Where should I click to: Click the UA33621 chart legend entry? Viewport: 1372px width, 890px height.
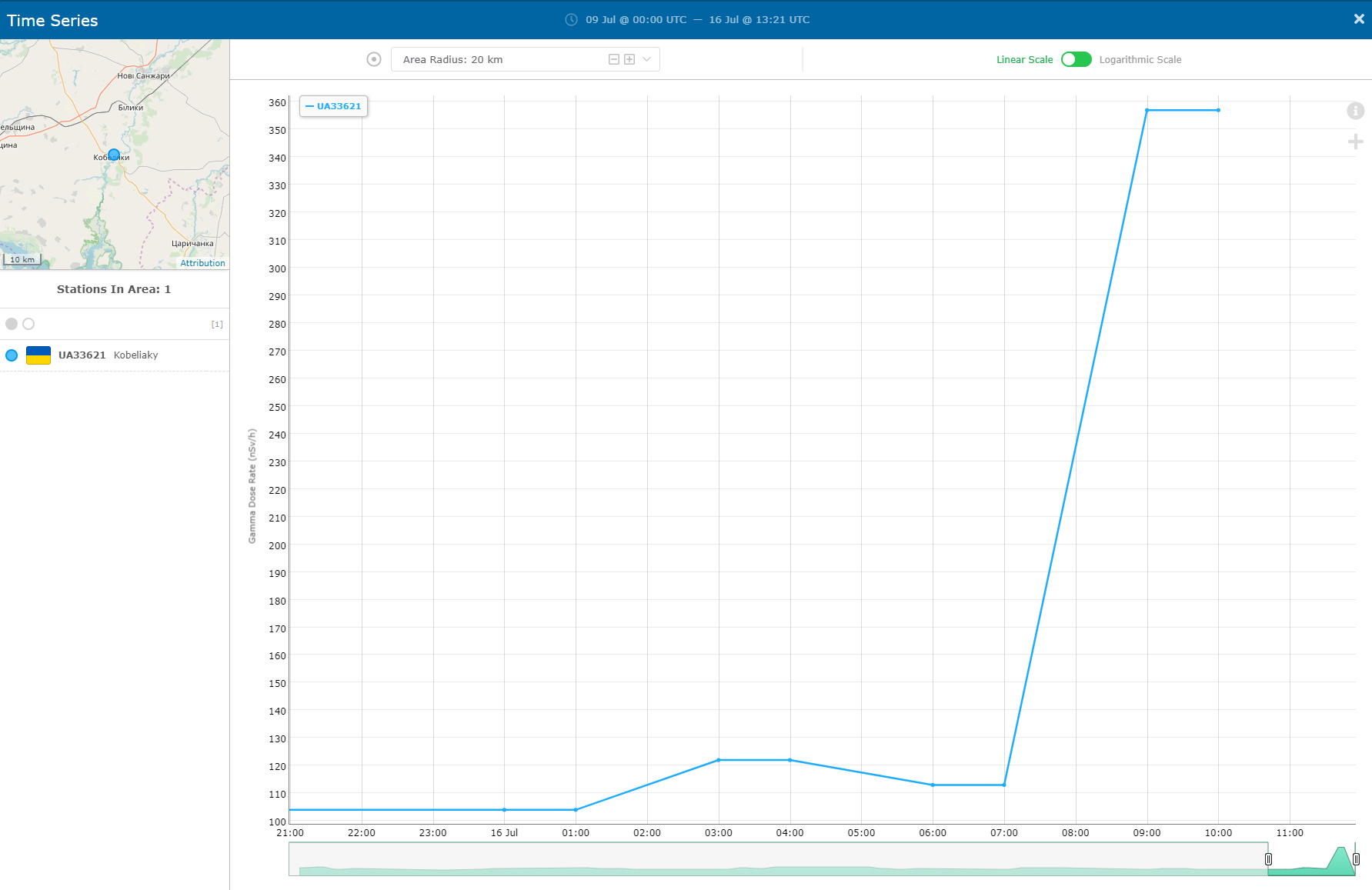(x=333, y=106)
